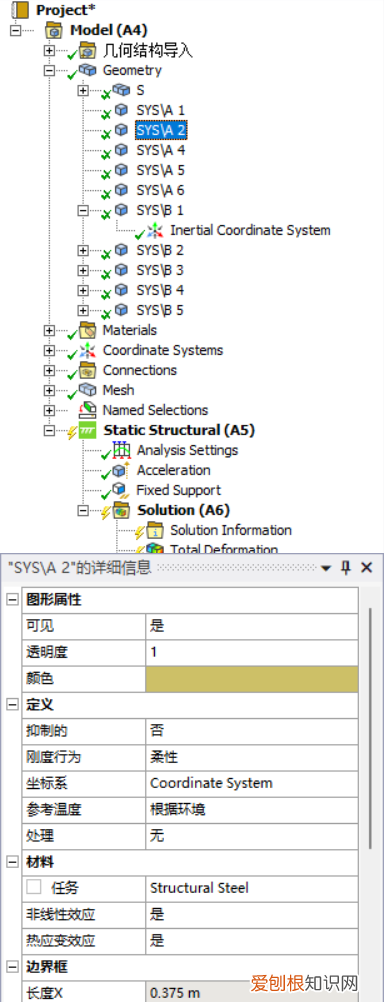Click the Coordinate Systems triad icon
The width and height of the screenshot is (384, 1002).
(x=88, y=350)
